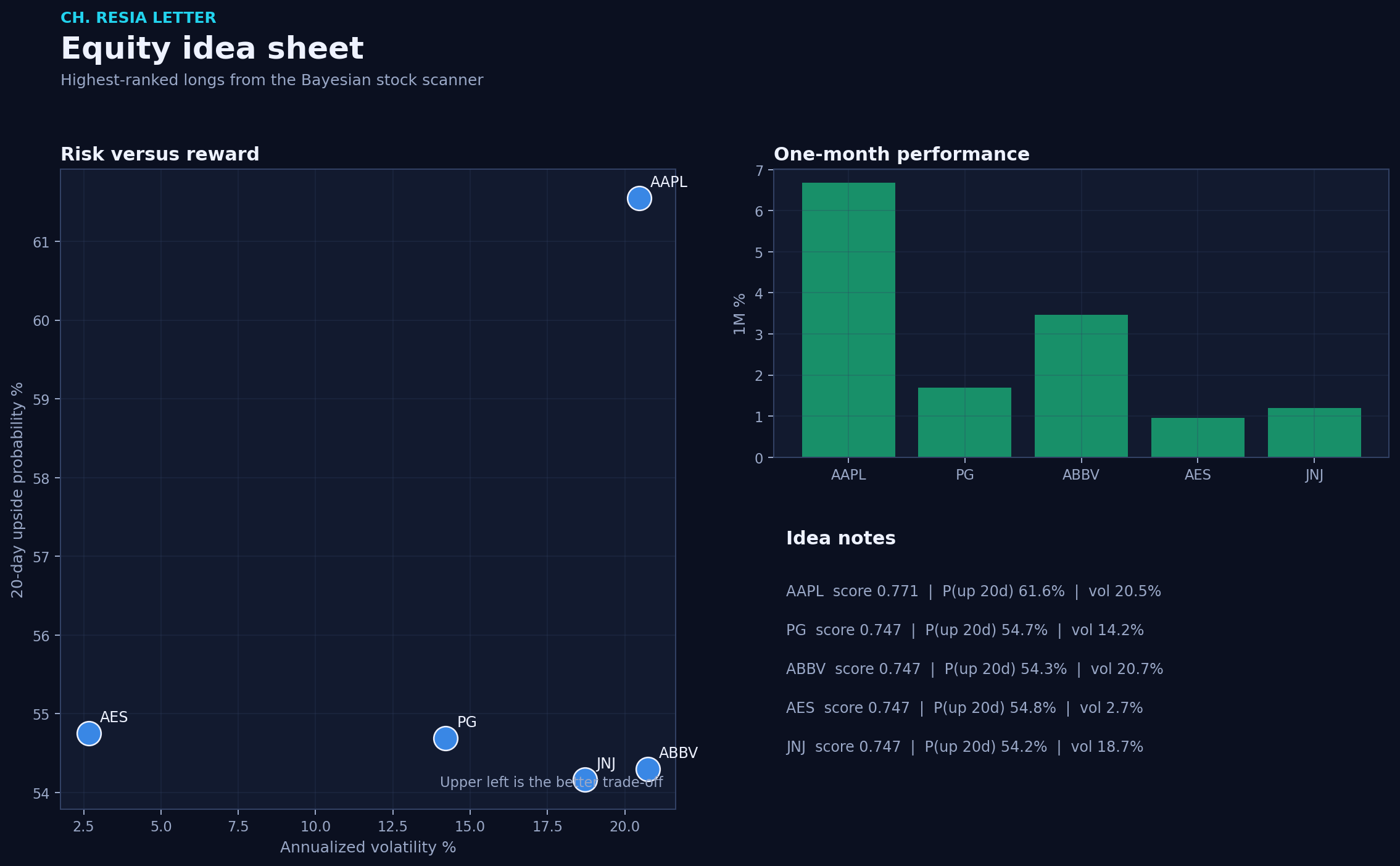Click the 61 tick on probability axis
Viewport: 1400px width, 866px height.
pos(41,242)
